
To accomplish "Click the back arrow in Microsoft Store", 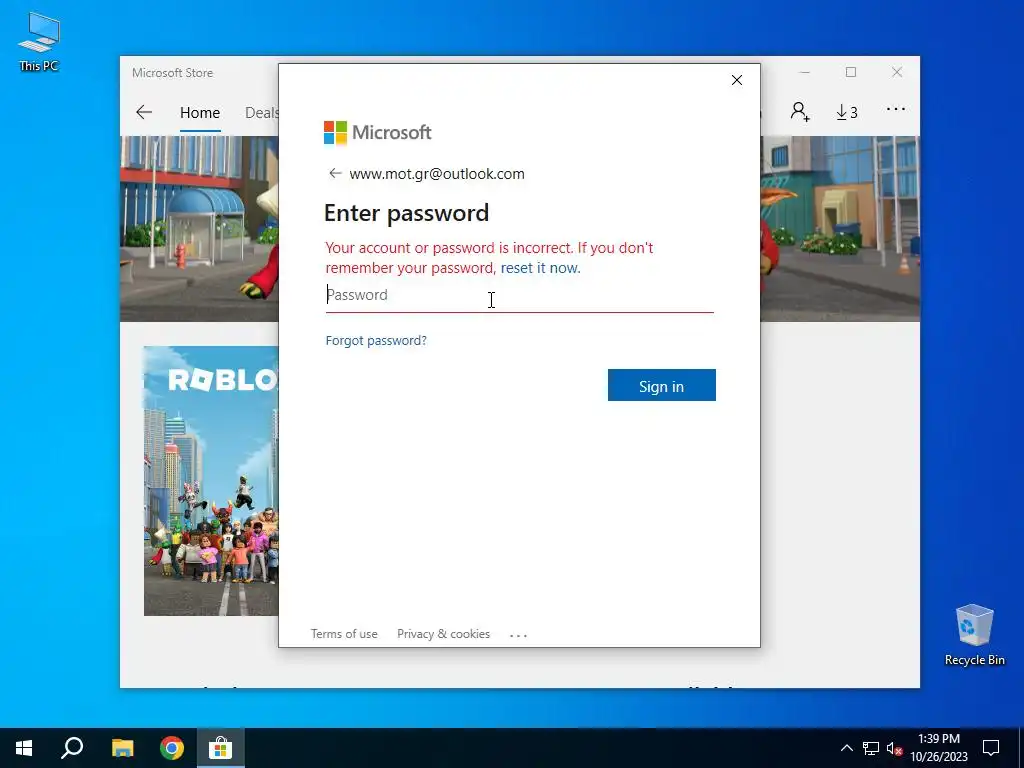I will click(144, 112).
